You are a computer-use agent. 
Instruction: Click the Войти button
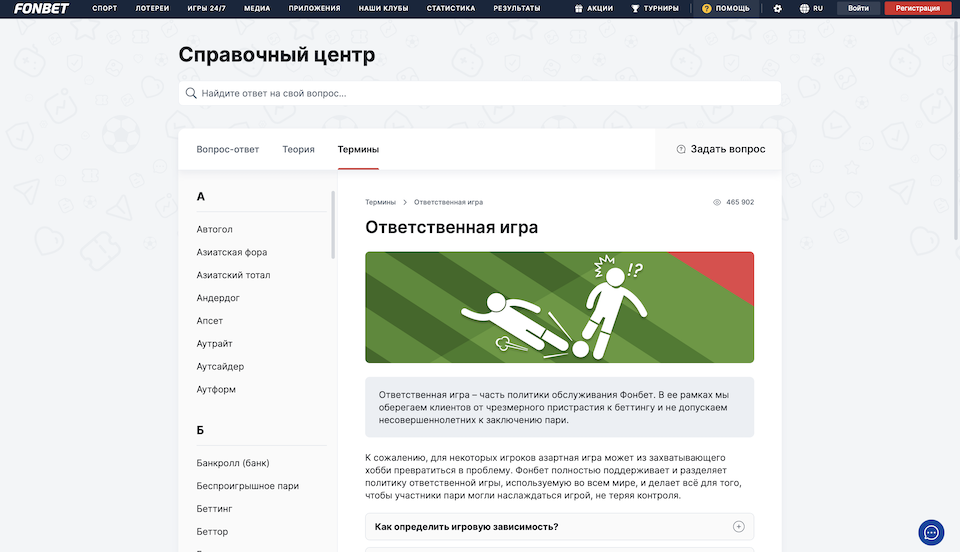[x=858, y=9]
